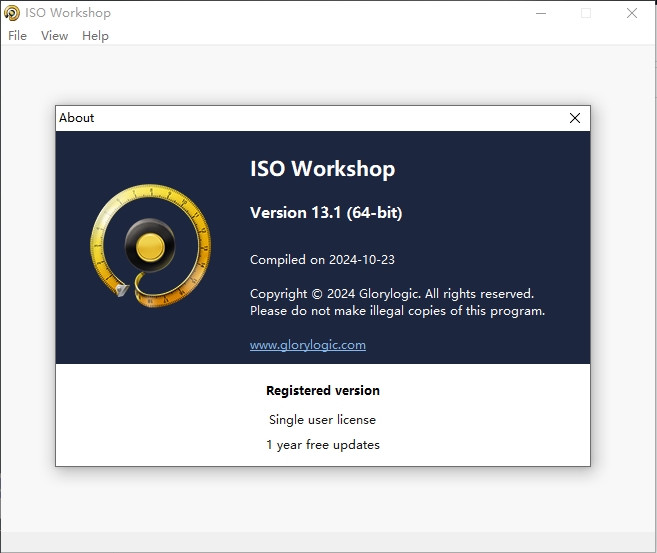Click the ISO Workshop title bar app icon
The width and height of the screenshot is (657, 553).
pyautogui.click(x=12, y=13)
